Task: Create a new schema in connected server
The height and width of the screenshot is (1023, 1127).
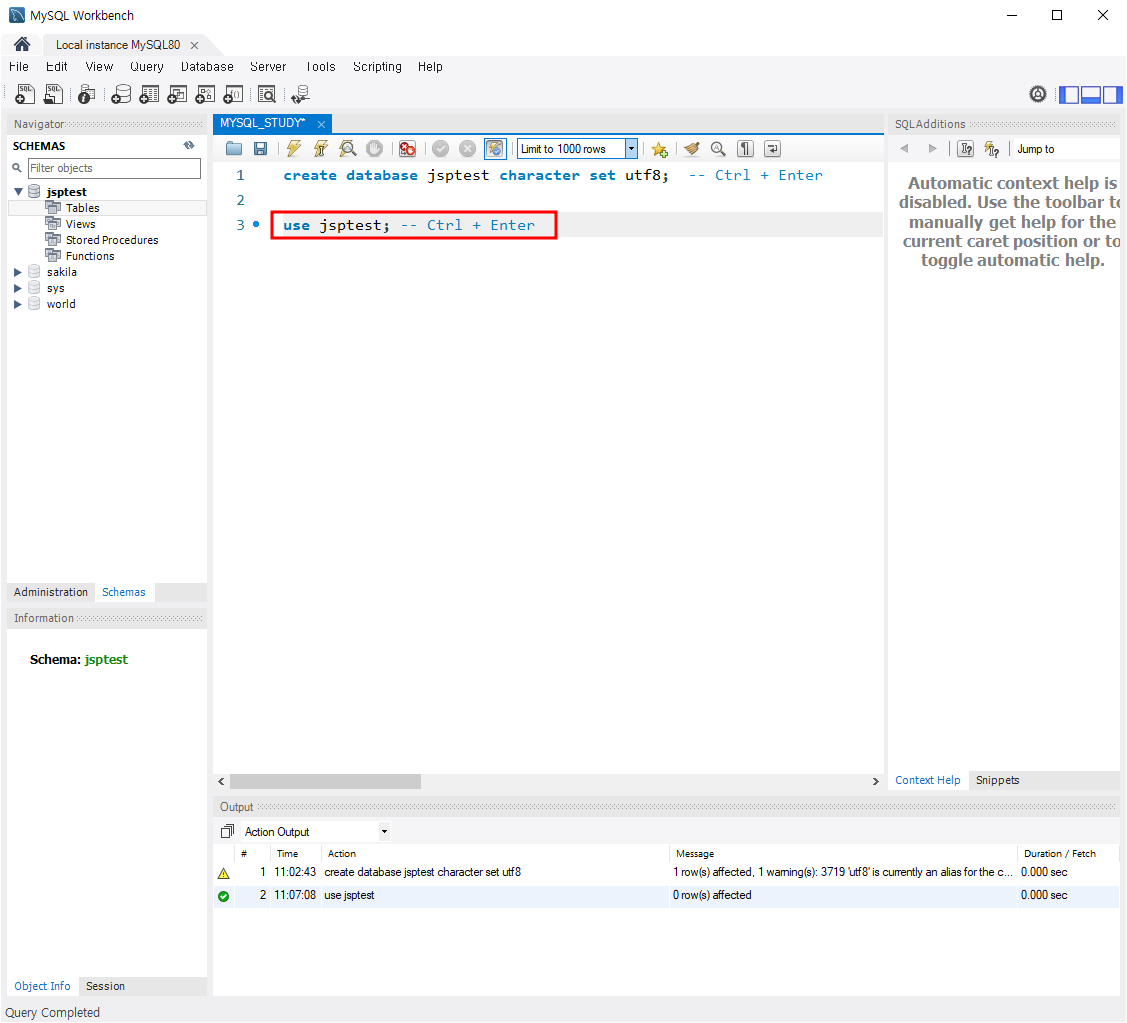Action: [x=121, y=94]
